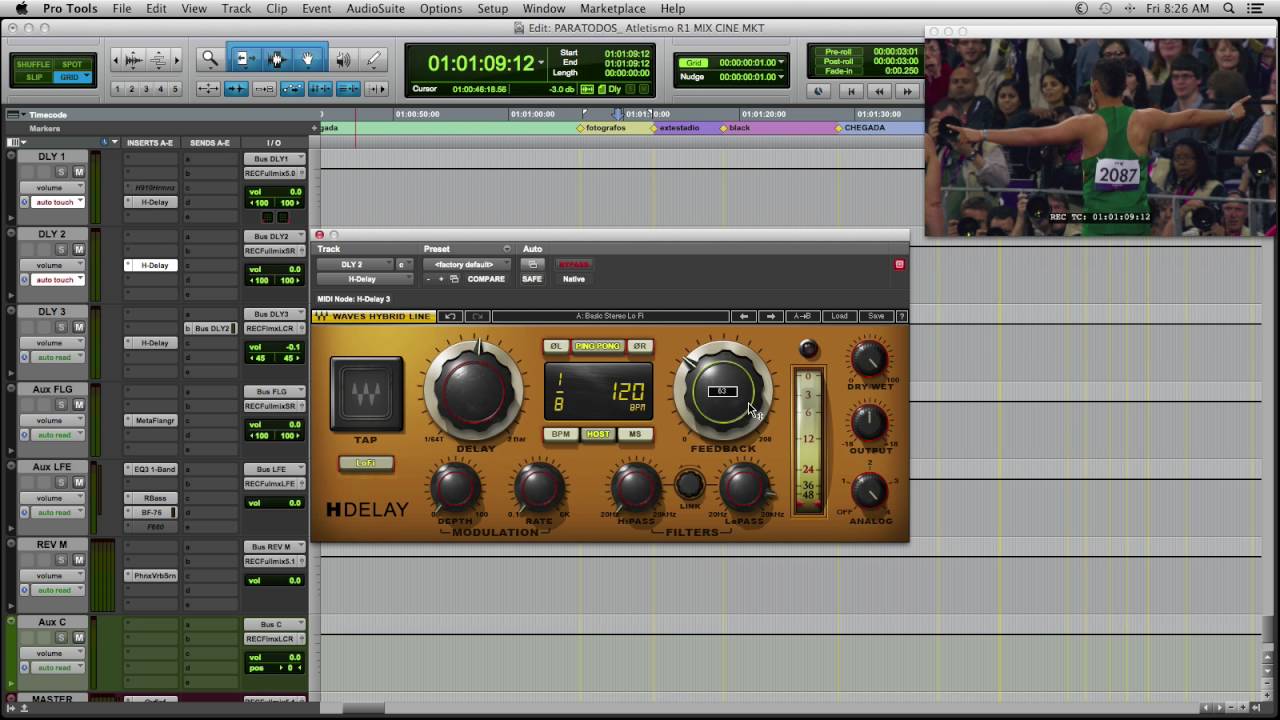Click the online sync clock button
Image resolution: width=1280 pixels, height=720 pixels.
tap(818, 91)
